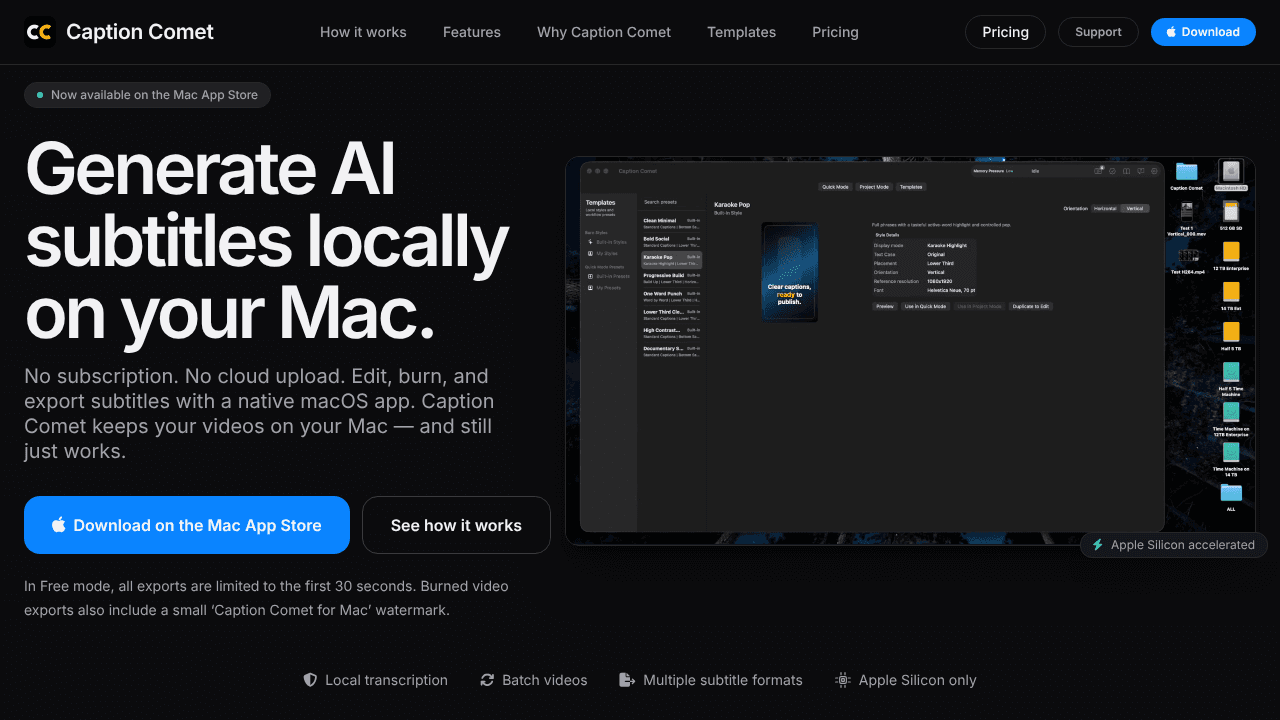
Task: Click the See how it works button
Action: tap(456, 525)
